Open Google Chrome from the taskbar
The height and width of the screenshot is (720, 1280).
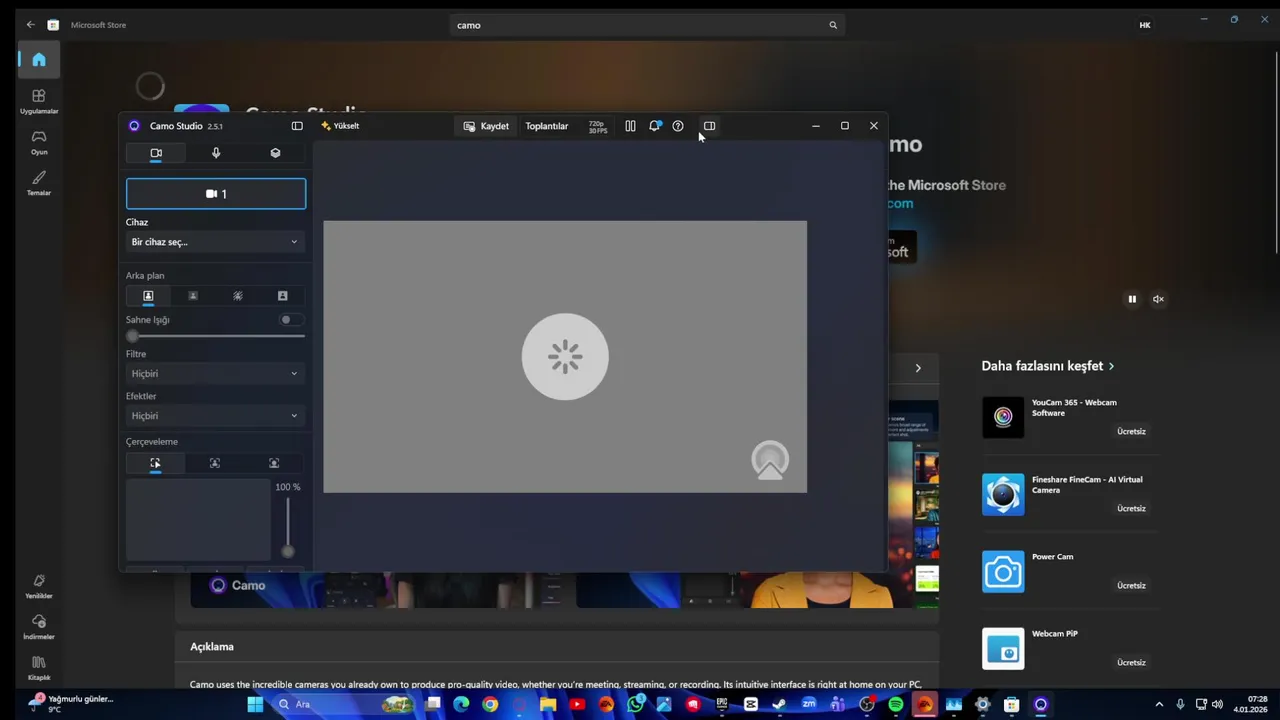coord(490,704)
